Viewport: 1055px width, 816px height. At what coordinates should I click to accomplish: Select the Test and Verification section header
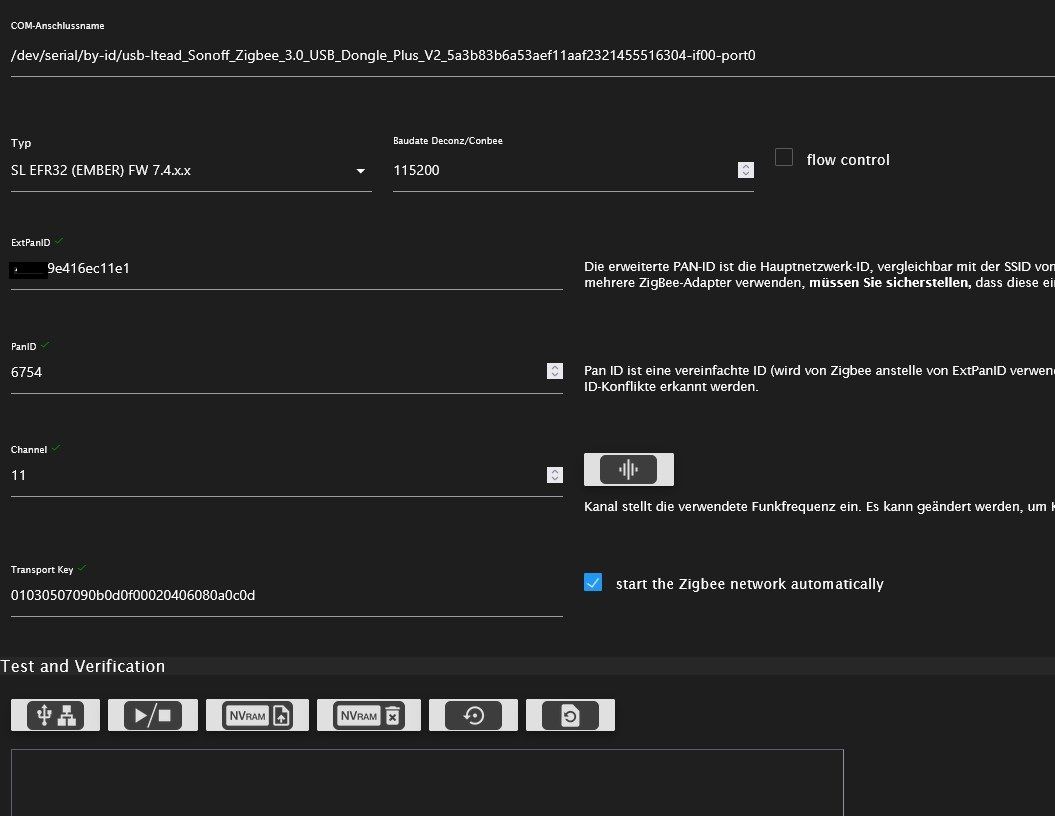[x=83, y=666]
